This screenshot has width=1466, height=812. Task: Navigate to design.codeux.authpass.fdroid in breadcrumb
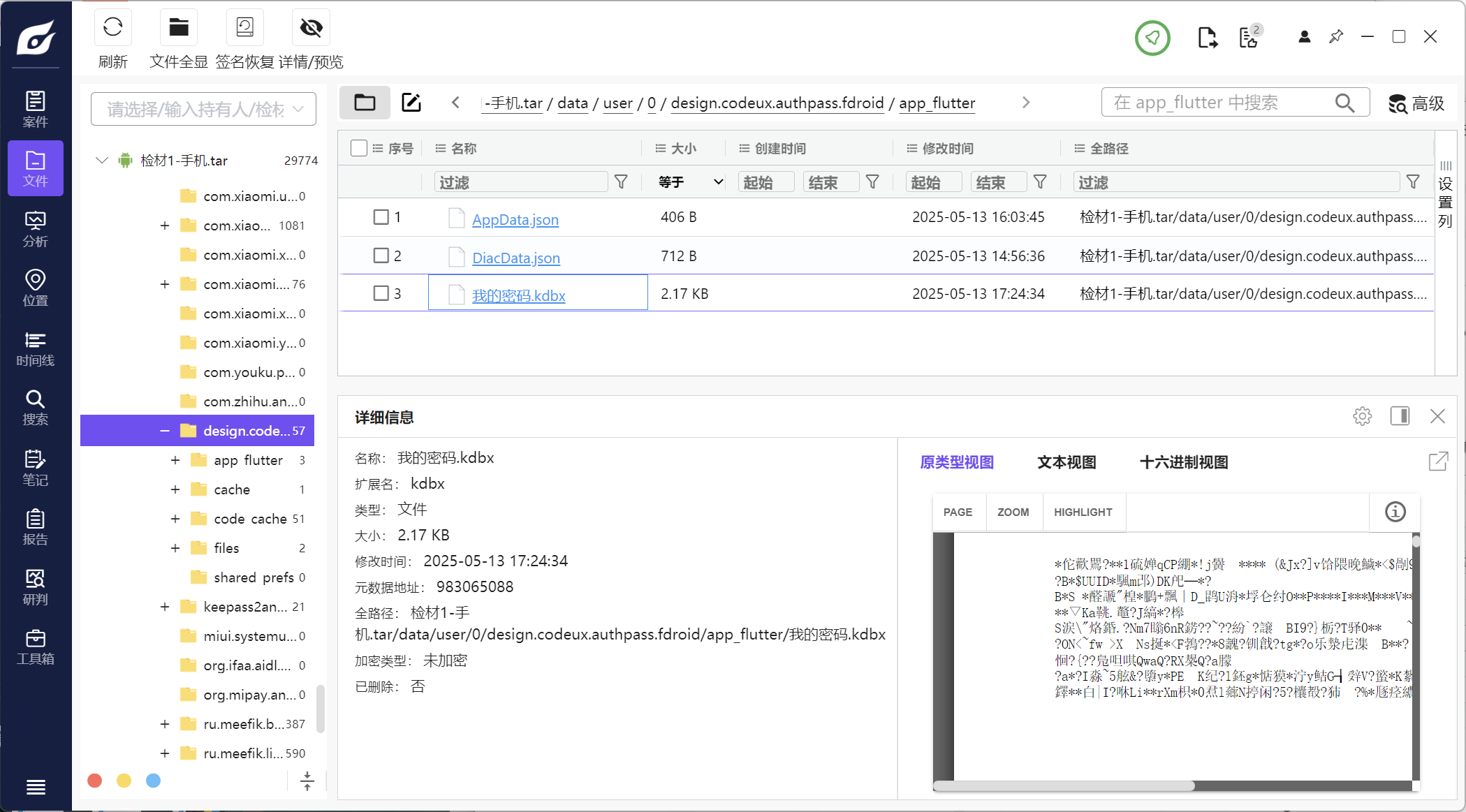[777, 103]
